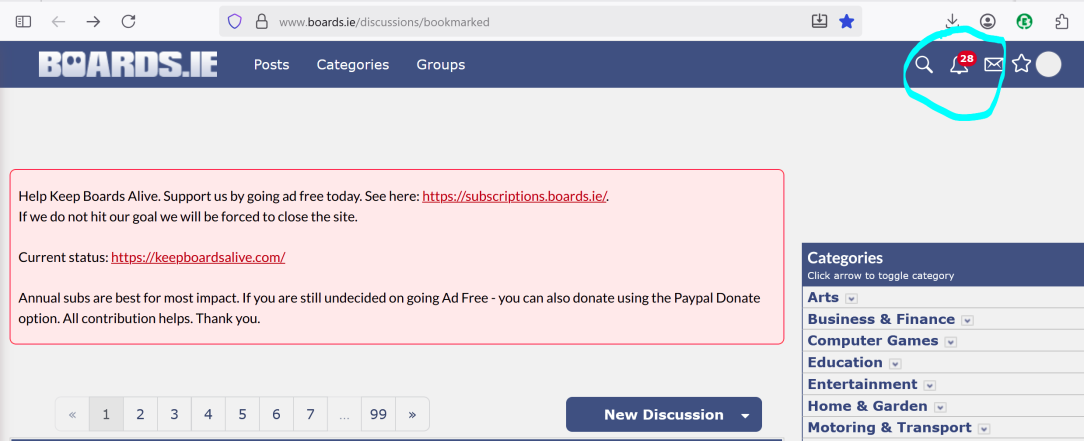1084x441 pixels.
Task: Open the bookmarks star icon in site header
Action: 1021,64
